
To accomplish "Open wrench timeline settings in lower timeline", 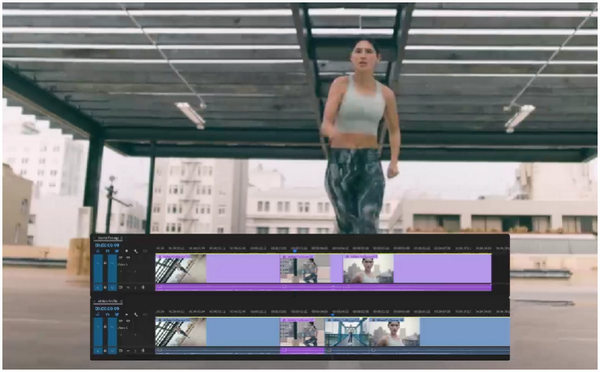I will pos(136,315).
